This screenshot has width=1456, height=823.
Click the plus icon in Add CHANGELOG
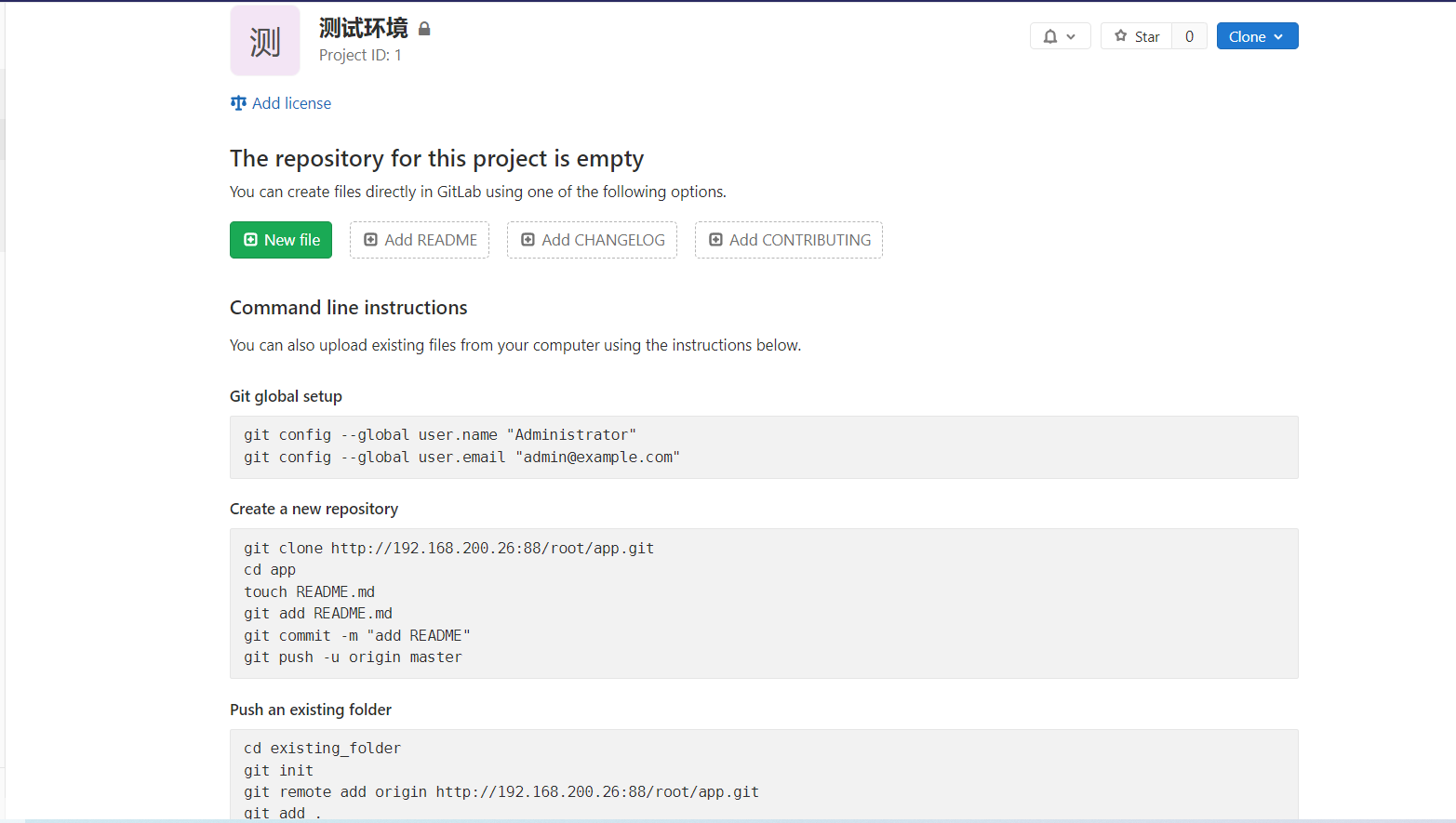[x=528, y=240]
